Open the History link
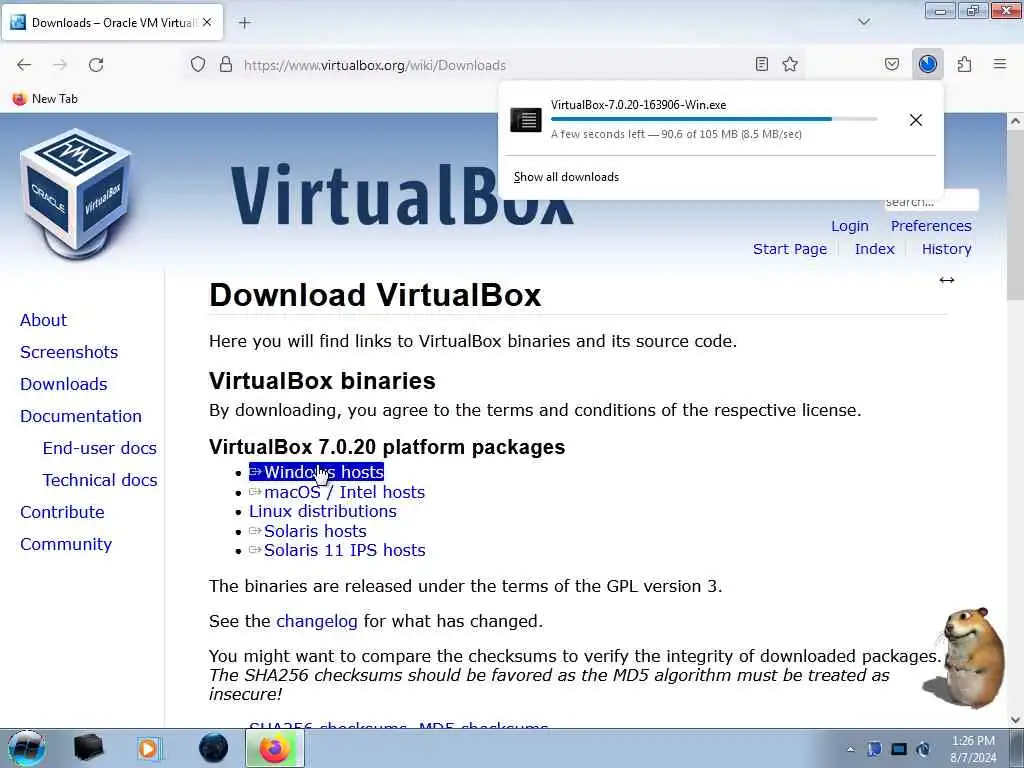The width and height of the screenshot is (1024, 768). tap(946, 249)
